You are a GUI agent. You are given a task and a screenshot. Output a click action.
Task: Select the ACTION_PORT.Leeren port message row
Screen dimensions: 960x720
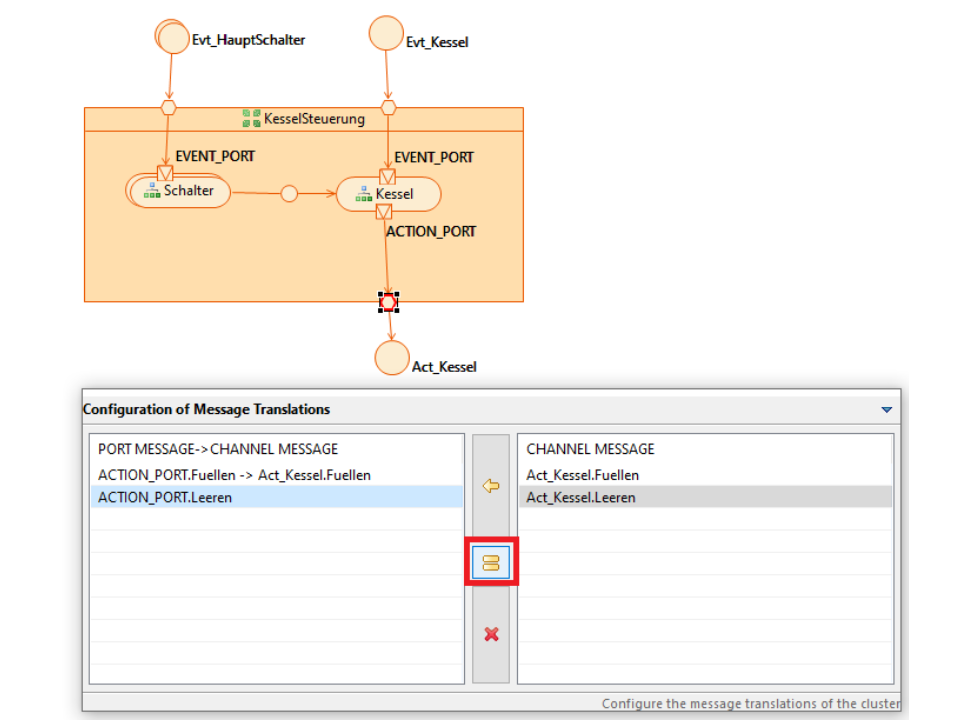pyautogui.click(x=165, y=497)
